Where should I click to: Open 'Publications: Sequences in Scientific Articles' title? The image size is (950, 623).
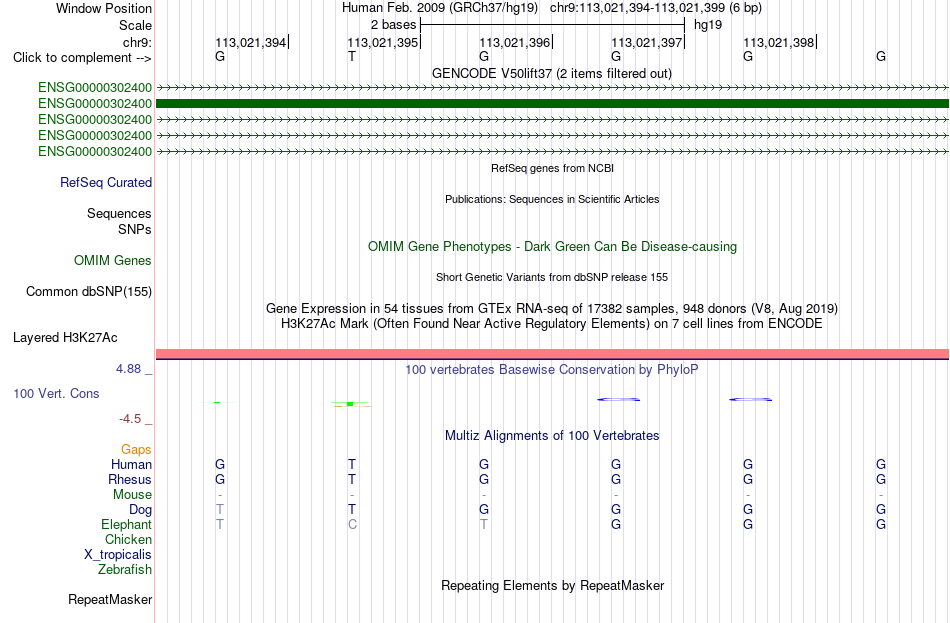[x=552, y=199]
